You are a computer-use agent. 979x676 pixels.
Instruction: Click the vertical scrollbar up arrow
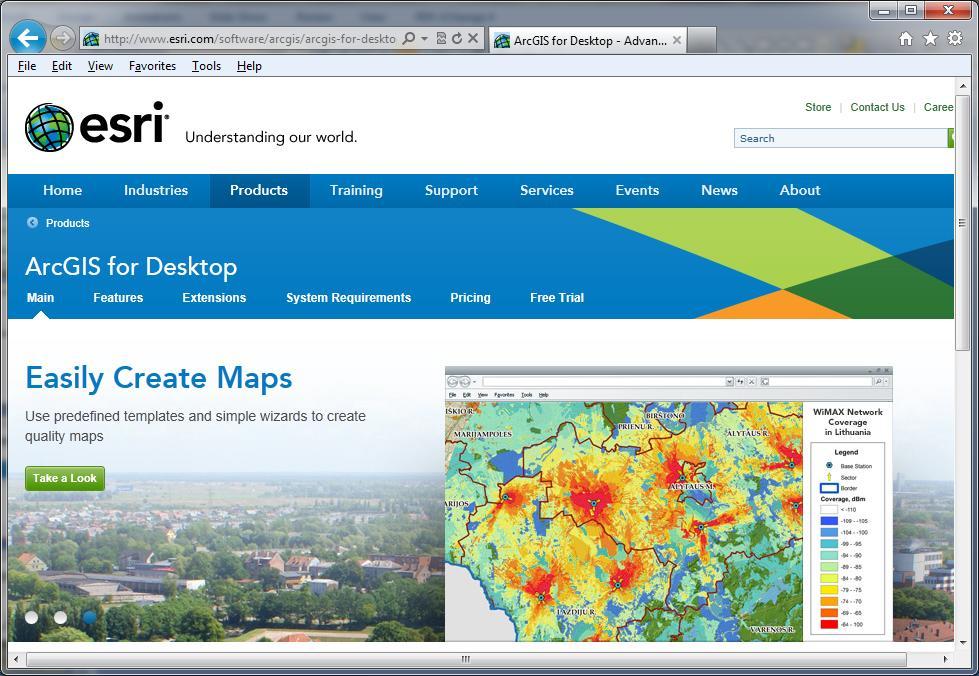click(x=962, y=86)
